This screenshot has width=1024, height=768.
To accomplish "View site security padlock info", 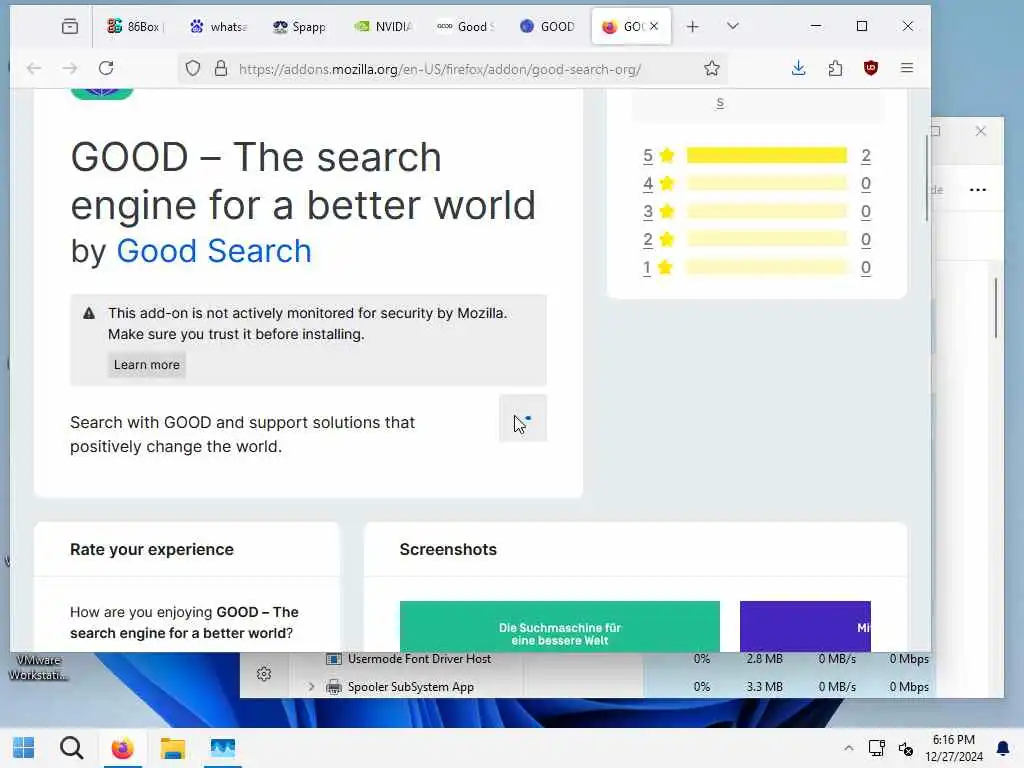I will pos(221,68).
